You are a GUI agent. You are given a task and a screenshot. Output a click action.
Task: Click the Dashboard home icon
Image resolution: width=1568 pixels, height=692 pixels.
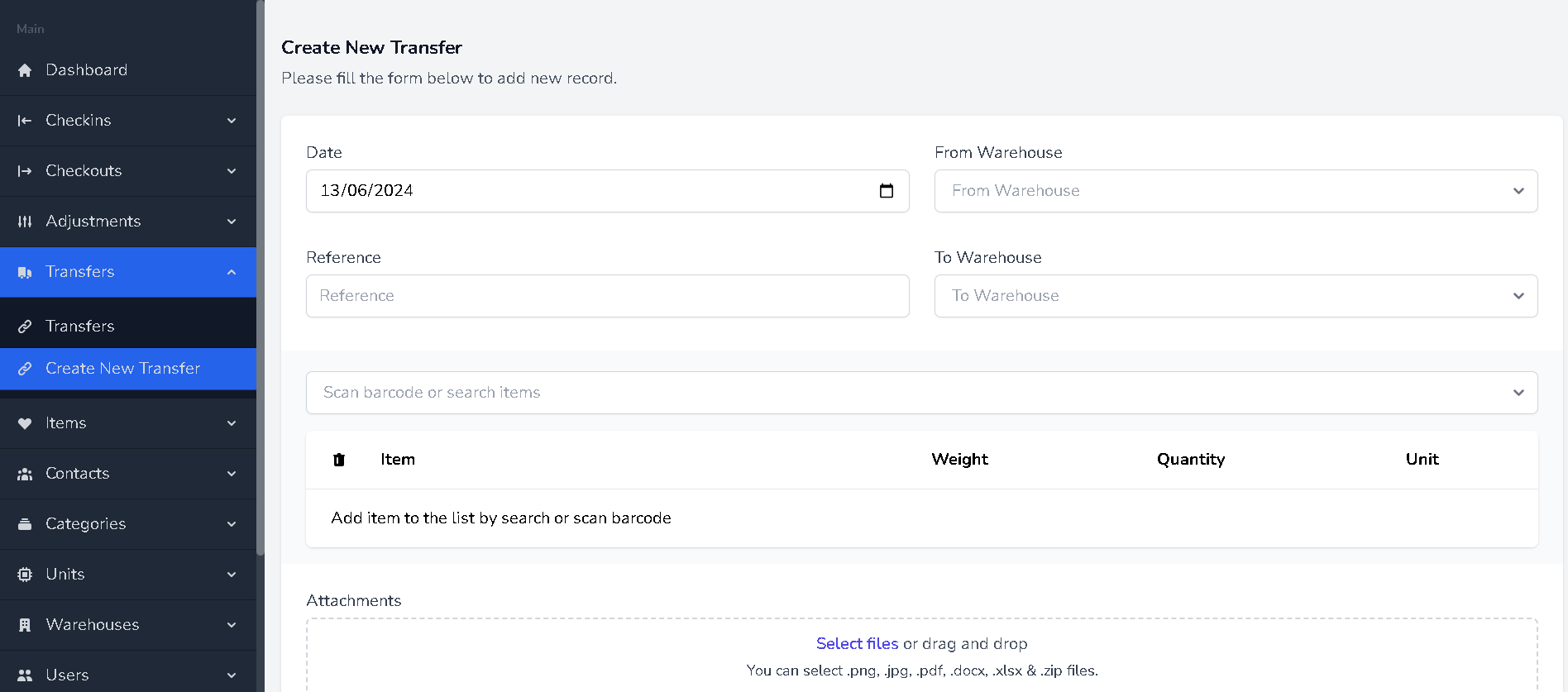[x=25, y=70]
